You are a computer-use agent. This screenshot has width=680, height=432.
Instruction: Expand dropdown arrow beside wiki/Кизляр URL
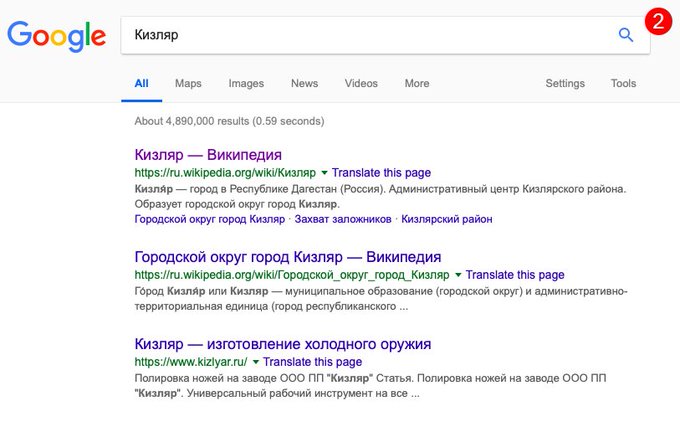click(324, 173)
